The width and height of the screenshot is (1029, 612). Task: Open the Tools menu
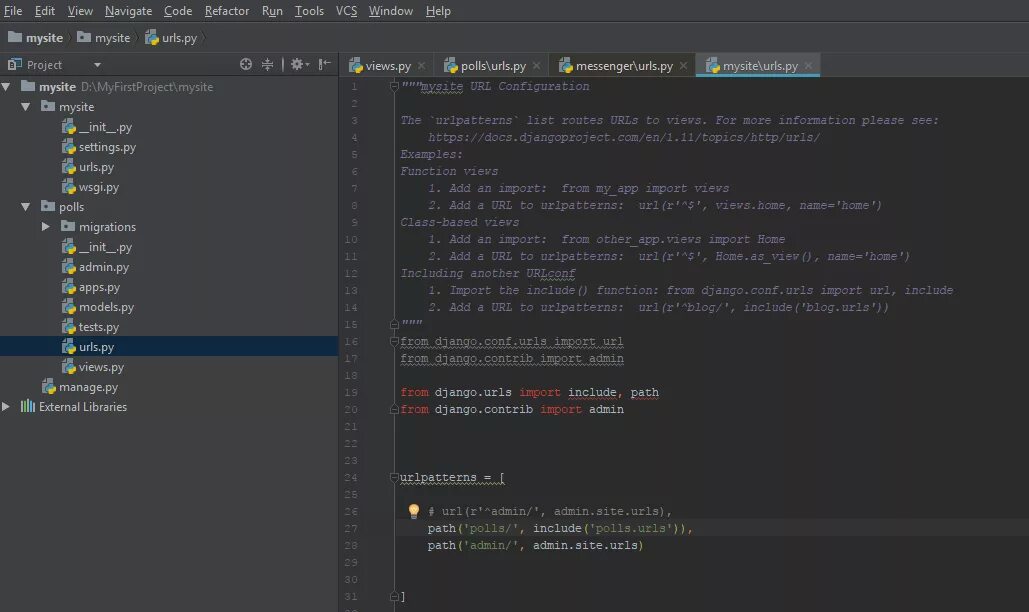point(309,11)
